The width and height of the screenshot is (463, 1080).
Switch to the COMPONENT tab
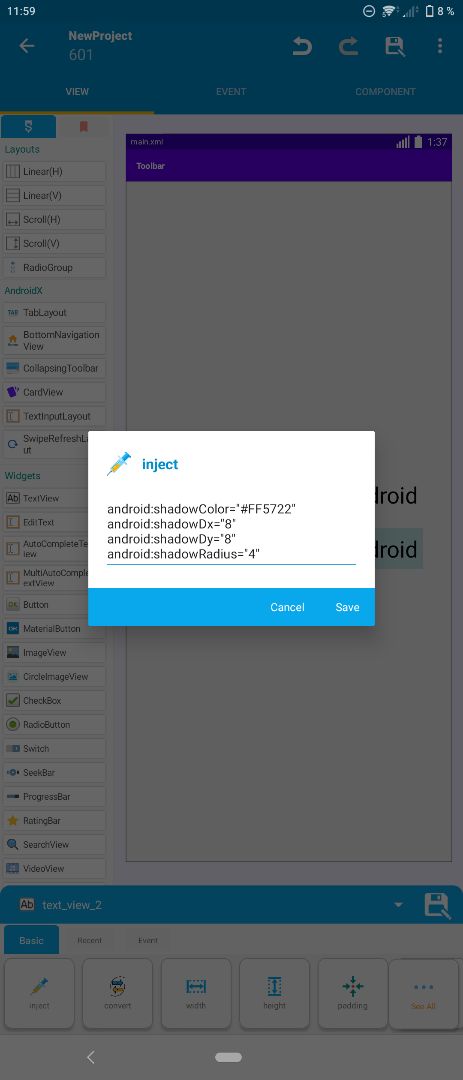(385, 92)
